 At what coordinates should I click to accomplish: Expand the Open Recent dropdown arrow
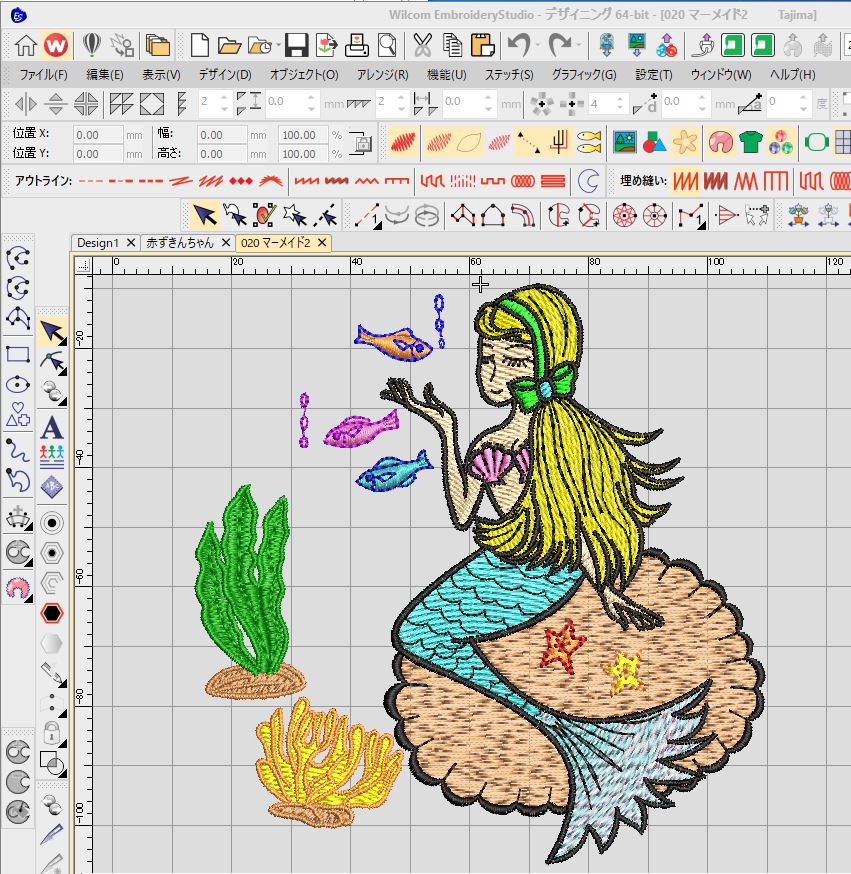tap(278, 45)
